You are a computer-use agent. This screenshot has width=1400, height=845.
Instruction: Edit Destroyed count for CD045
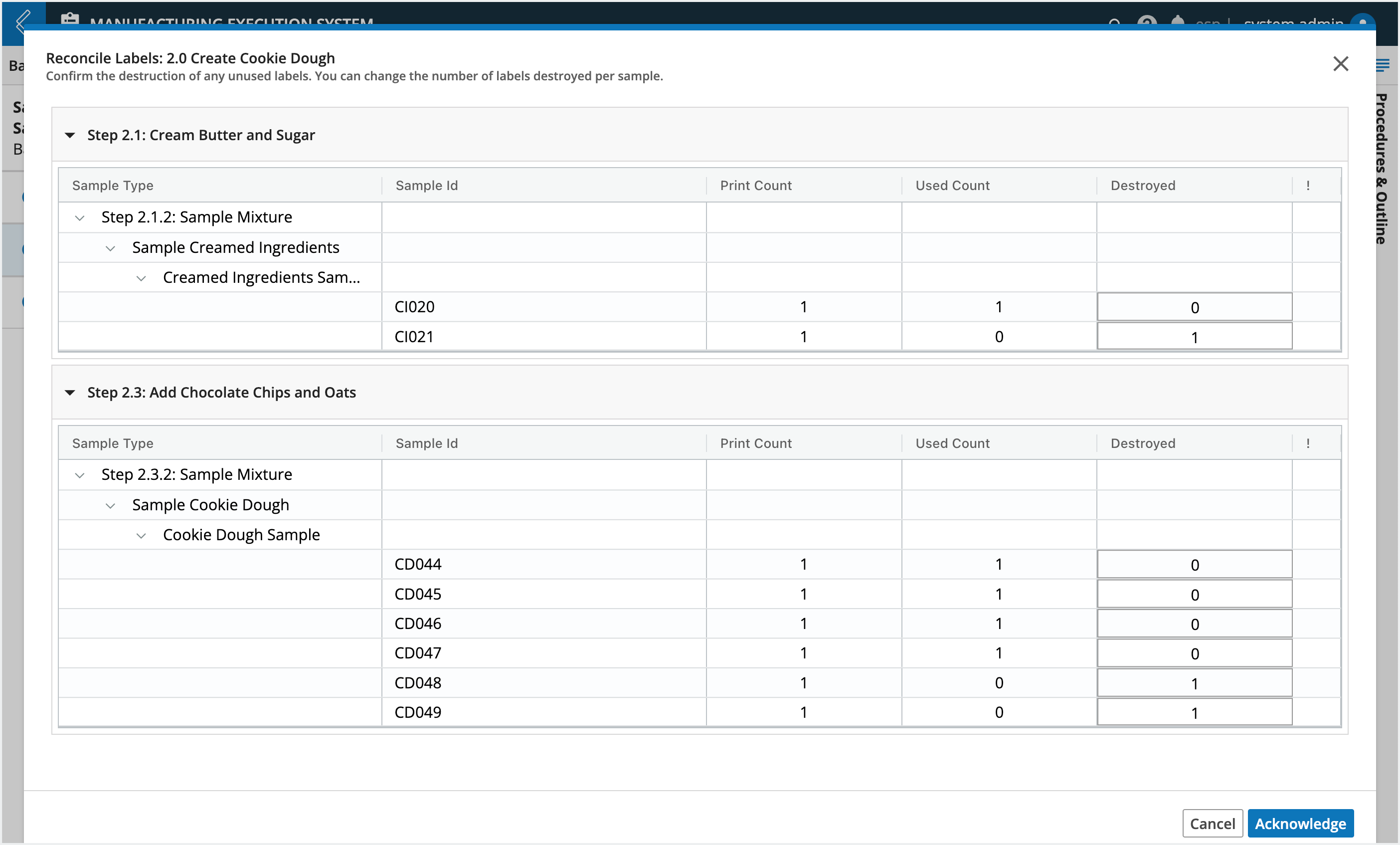click(x=1194, y=594)
